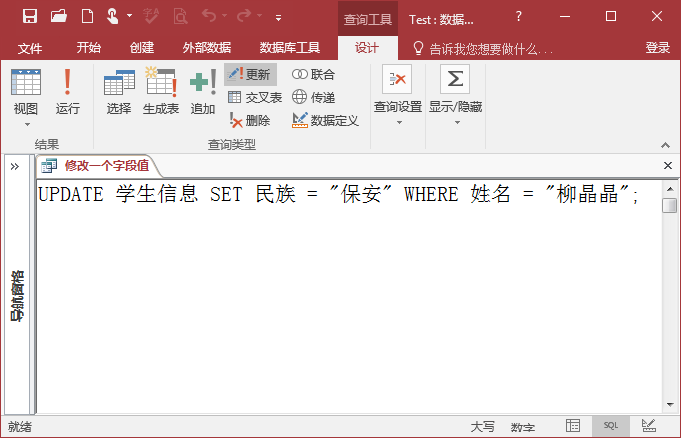Click the Undo arrow icon
This screenshot has height=438, width=681.
(x=209, y=16)
